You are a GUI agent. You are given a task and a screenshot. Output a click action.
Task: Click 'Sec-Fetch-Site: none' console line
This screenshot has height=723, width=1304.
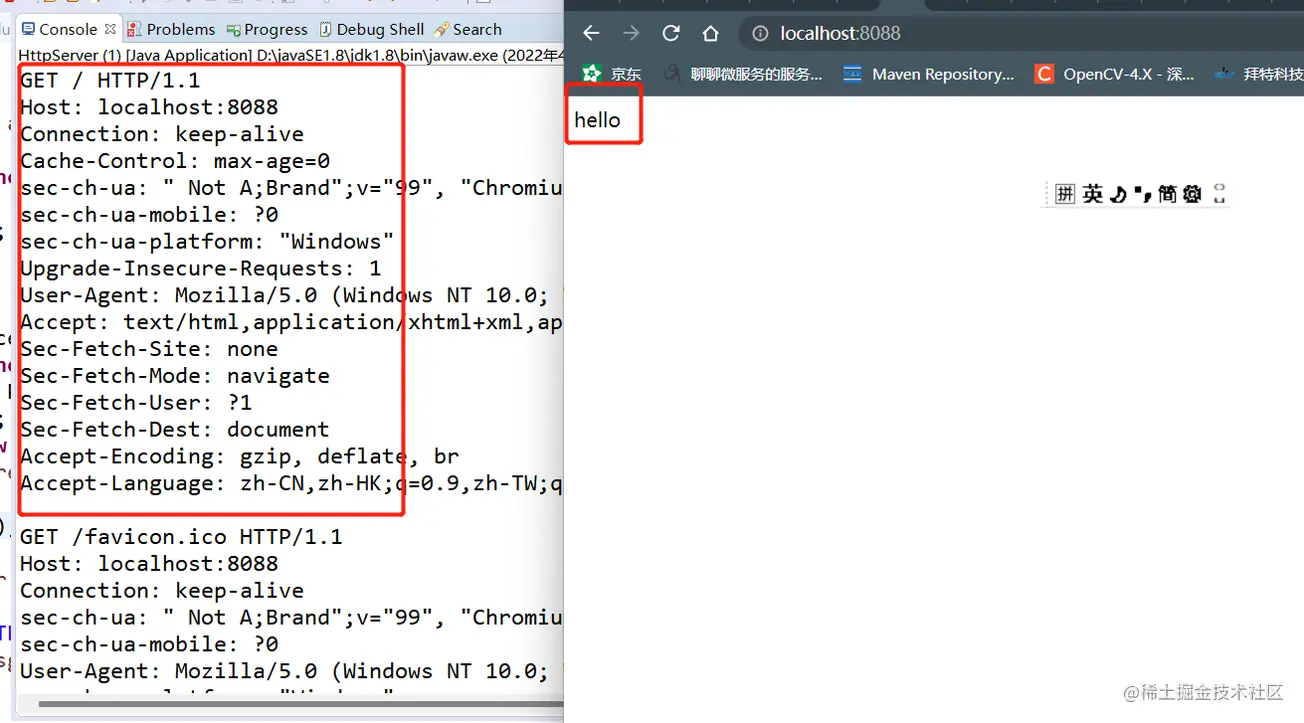(149, 349)
